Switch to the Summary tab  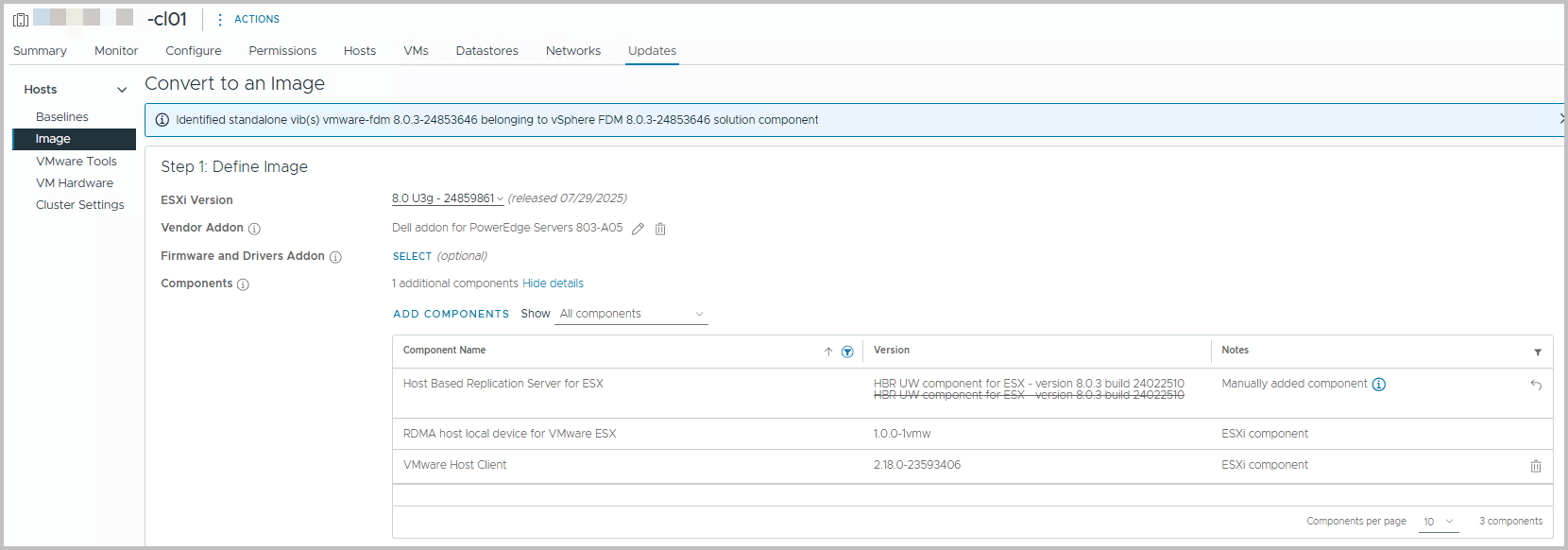click(x=40, y=51)
